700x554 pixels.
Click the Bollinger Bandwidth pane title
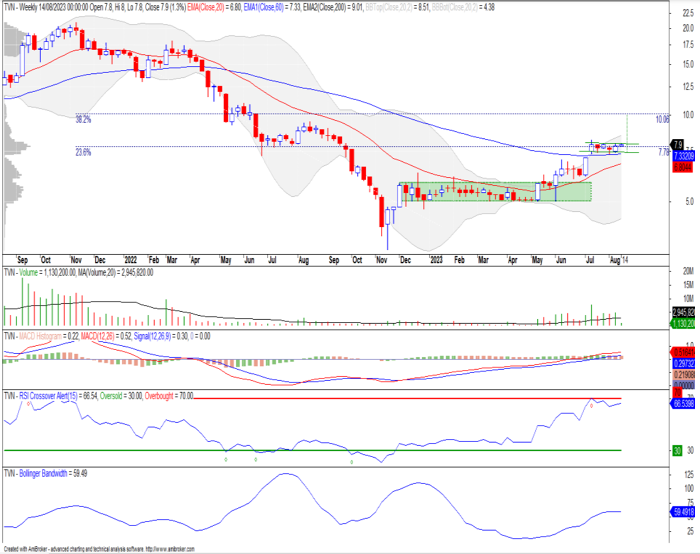(x=45, y=473)
